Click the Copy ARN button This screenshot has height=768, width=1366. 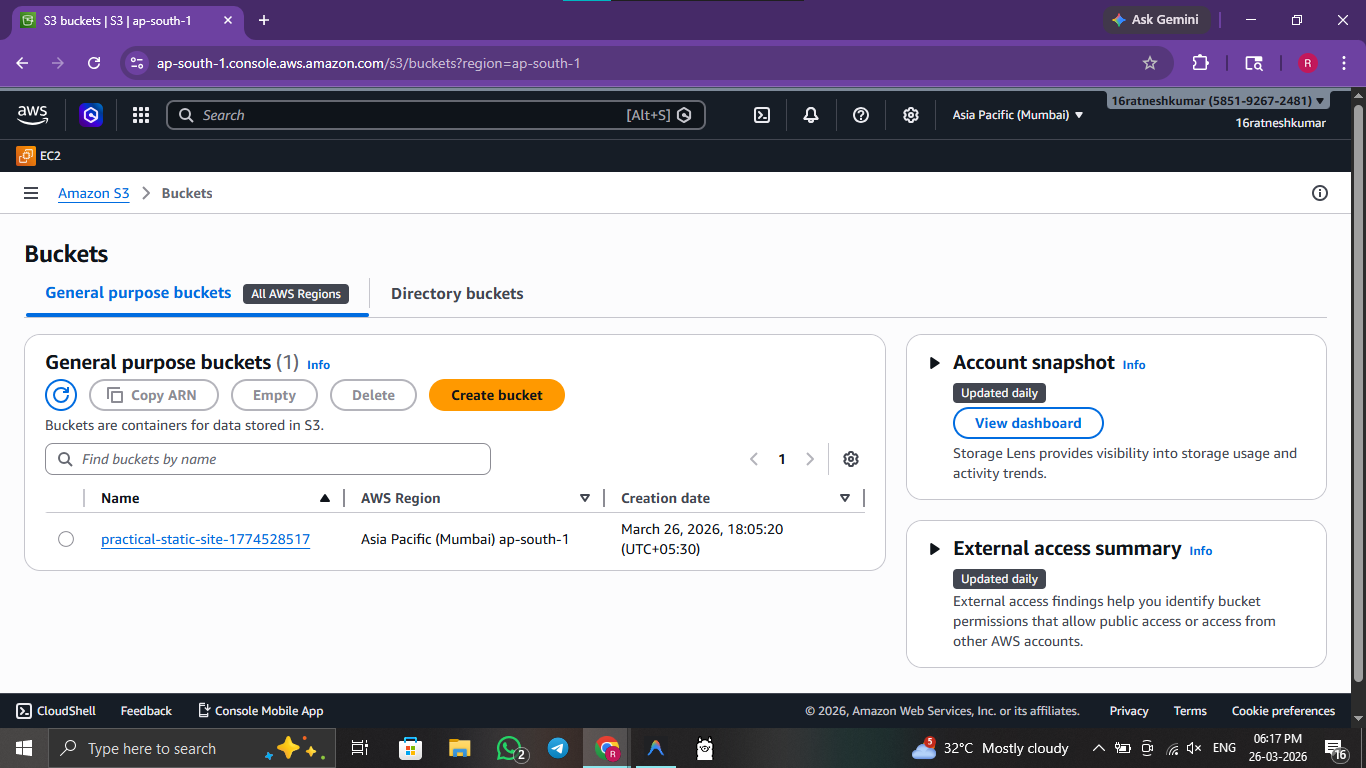(x=153, y=395)
